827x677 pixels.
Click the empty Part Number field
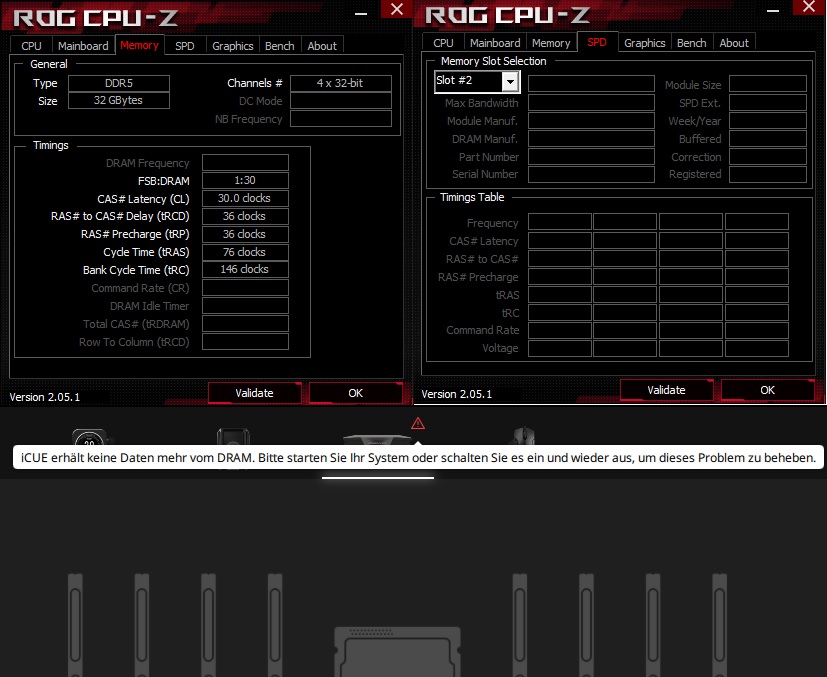pyautogui.click(x=591, y=157)
